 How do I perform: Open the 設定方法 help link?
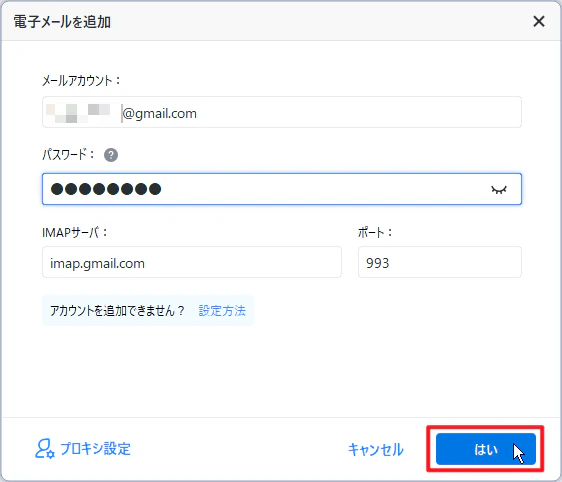point(222,311)
